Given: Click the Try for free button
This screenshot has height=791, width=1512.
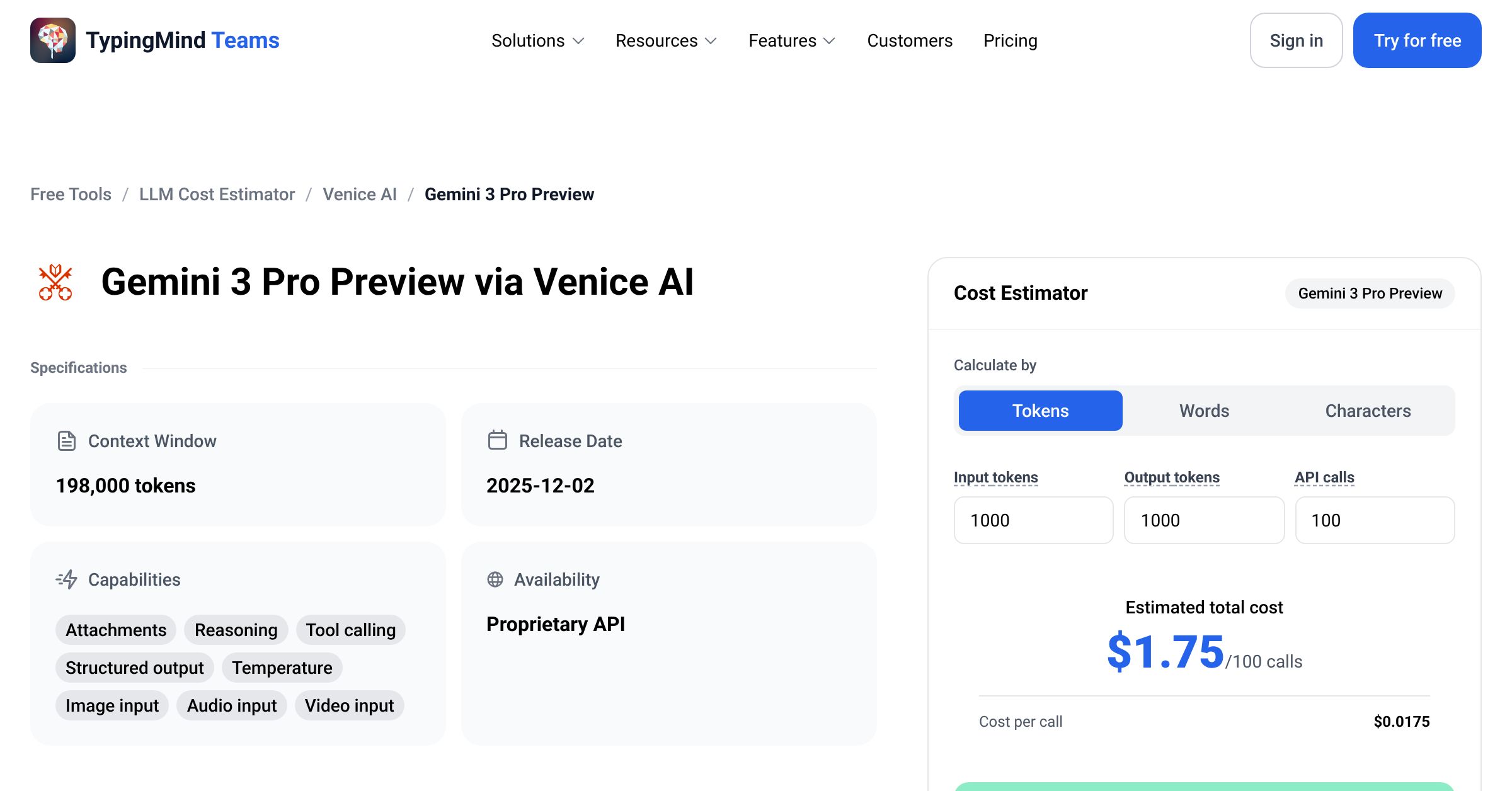Looking at the screenshot, I should coord(1417,40).
